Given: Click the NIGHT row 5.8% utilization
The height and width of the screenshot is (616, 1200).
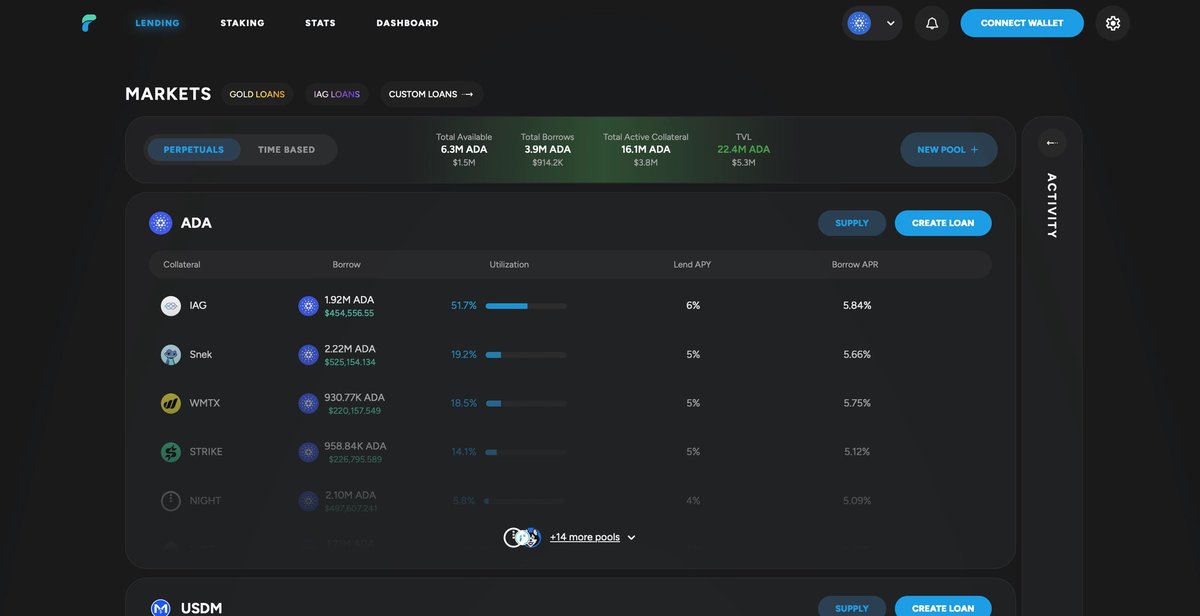Looking at the screenshot, I should 464,501.
